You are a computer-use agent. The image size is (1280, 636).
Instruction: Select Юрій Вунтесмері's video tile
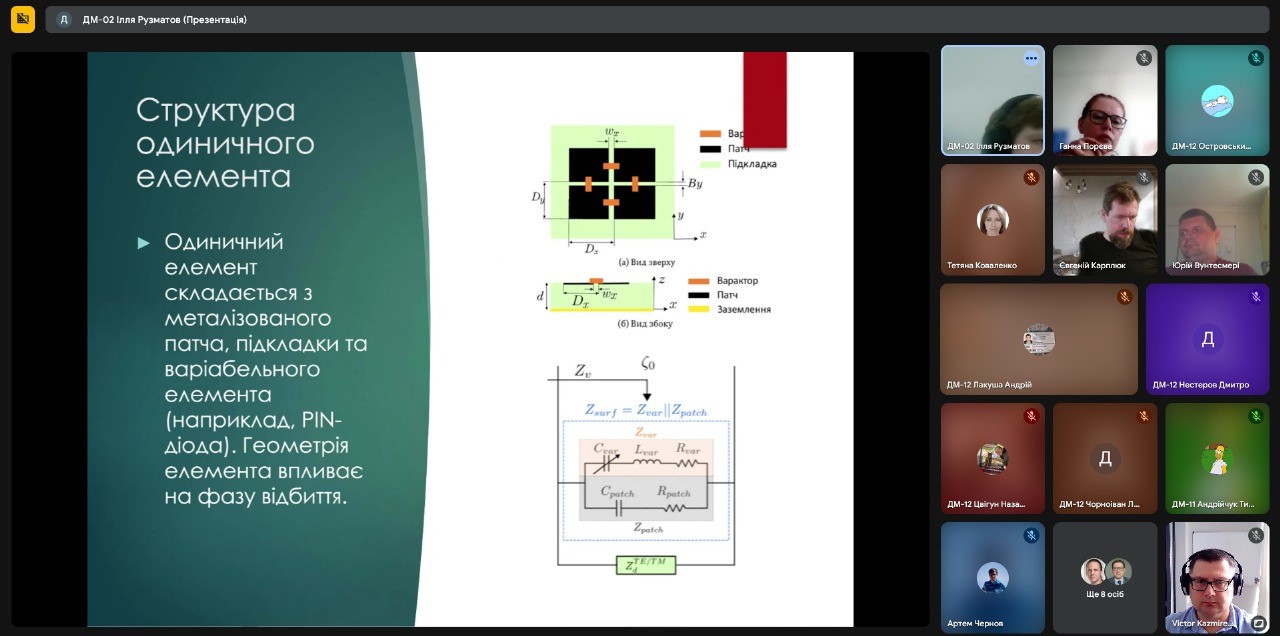pyautogui.click(x=1217, y=220)
